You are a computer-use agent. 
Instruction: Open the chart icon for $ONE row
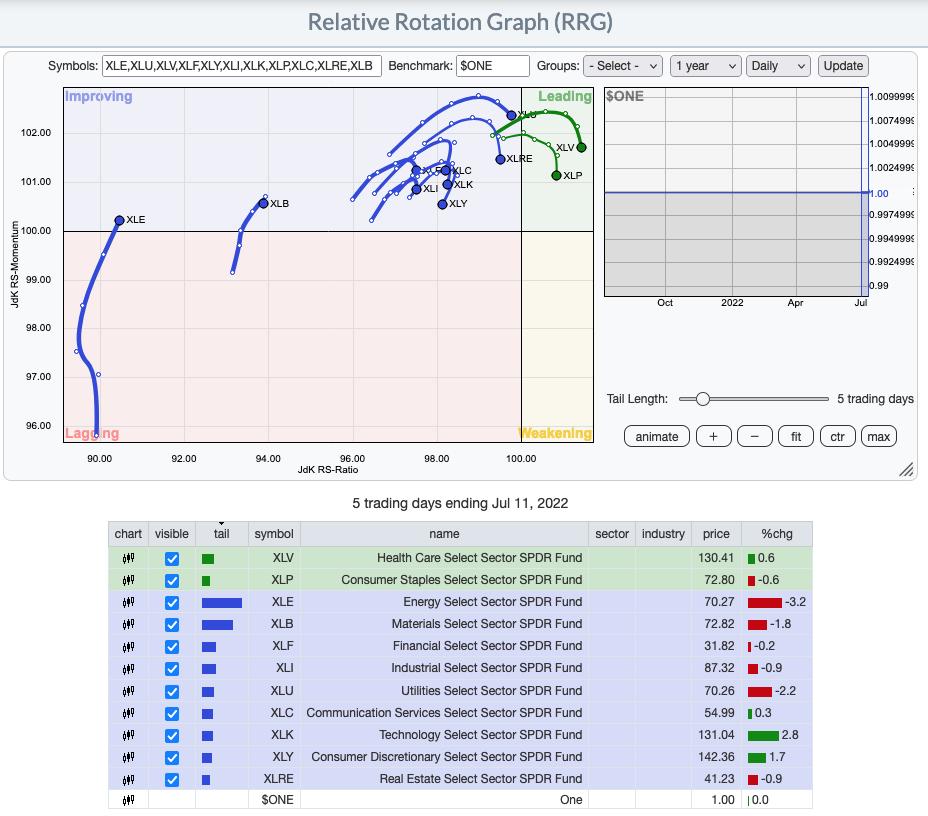128,800
